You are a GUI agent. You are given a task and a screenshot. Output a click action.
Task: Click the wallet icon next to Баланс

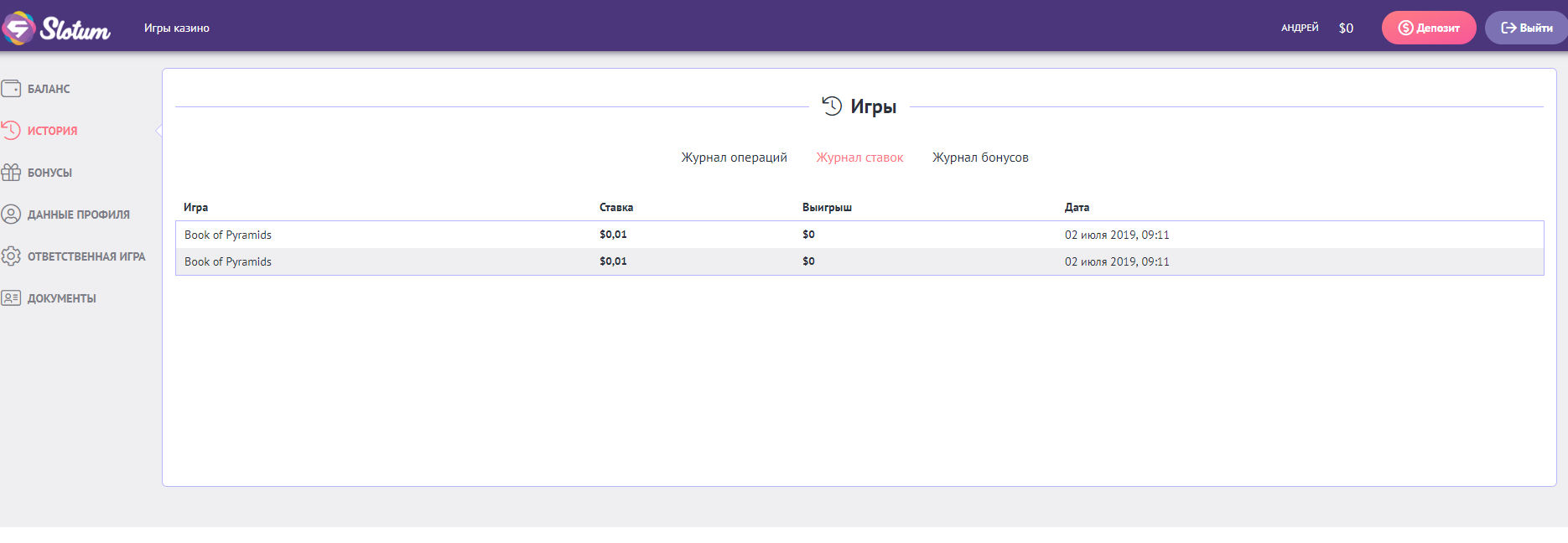pos(11,89)
